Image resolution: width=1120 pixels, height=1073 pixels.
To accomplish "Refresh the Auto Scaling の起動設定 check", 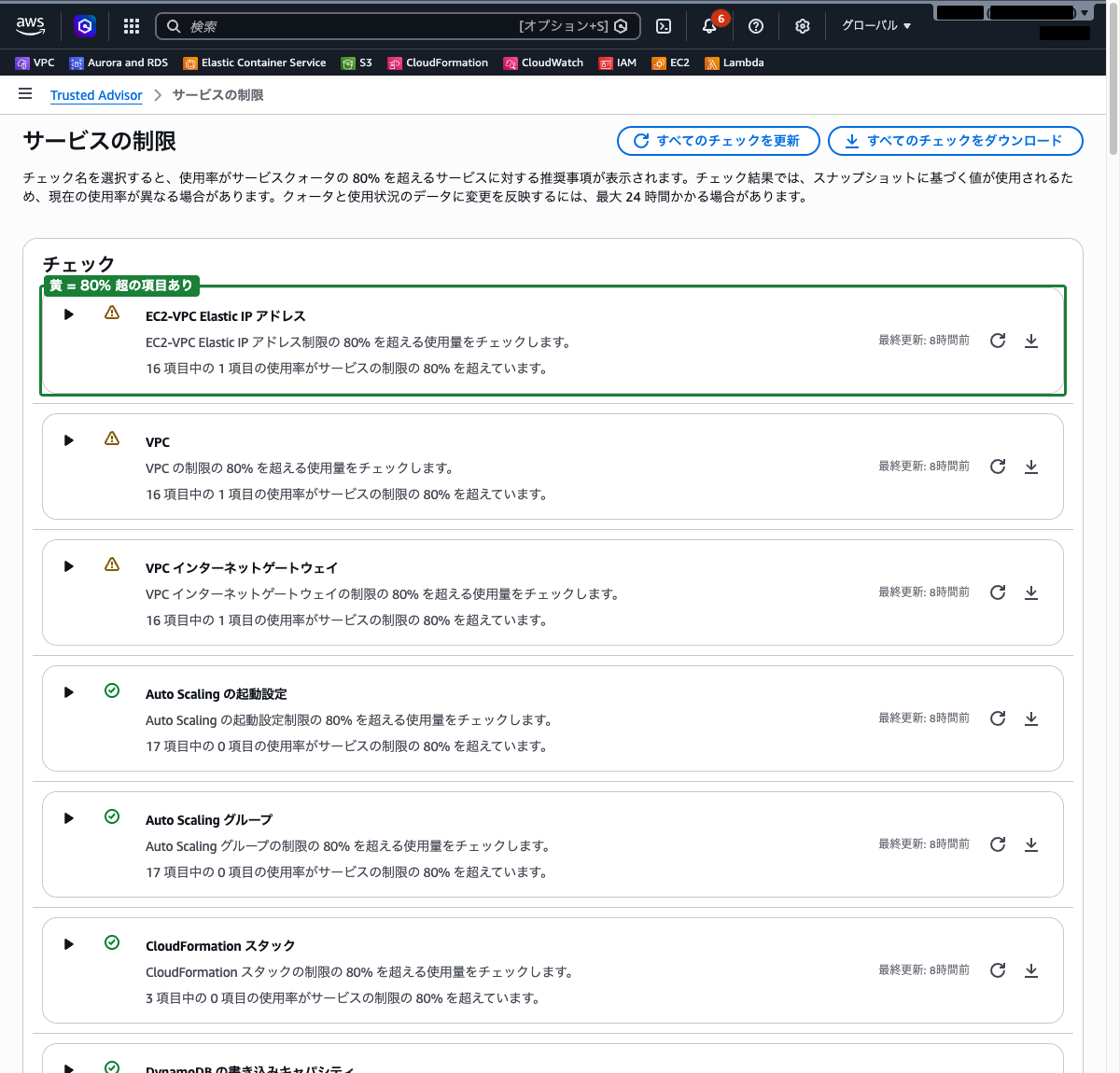I will [x=998, y=718].
